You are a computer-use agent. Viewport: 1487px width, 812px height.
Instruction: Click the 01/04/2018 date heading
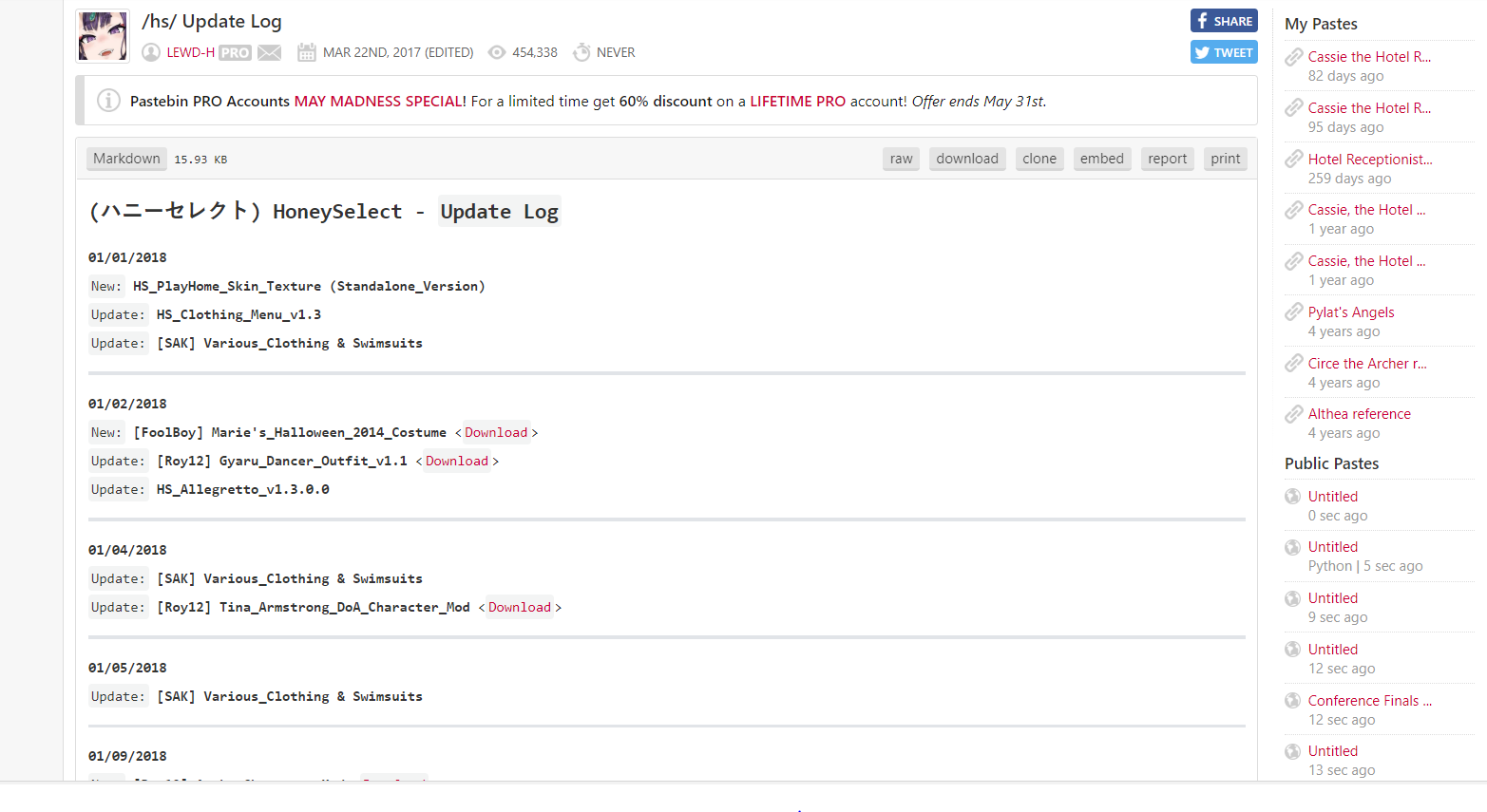click(127, 550)
